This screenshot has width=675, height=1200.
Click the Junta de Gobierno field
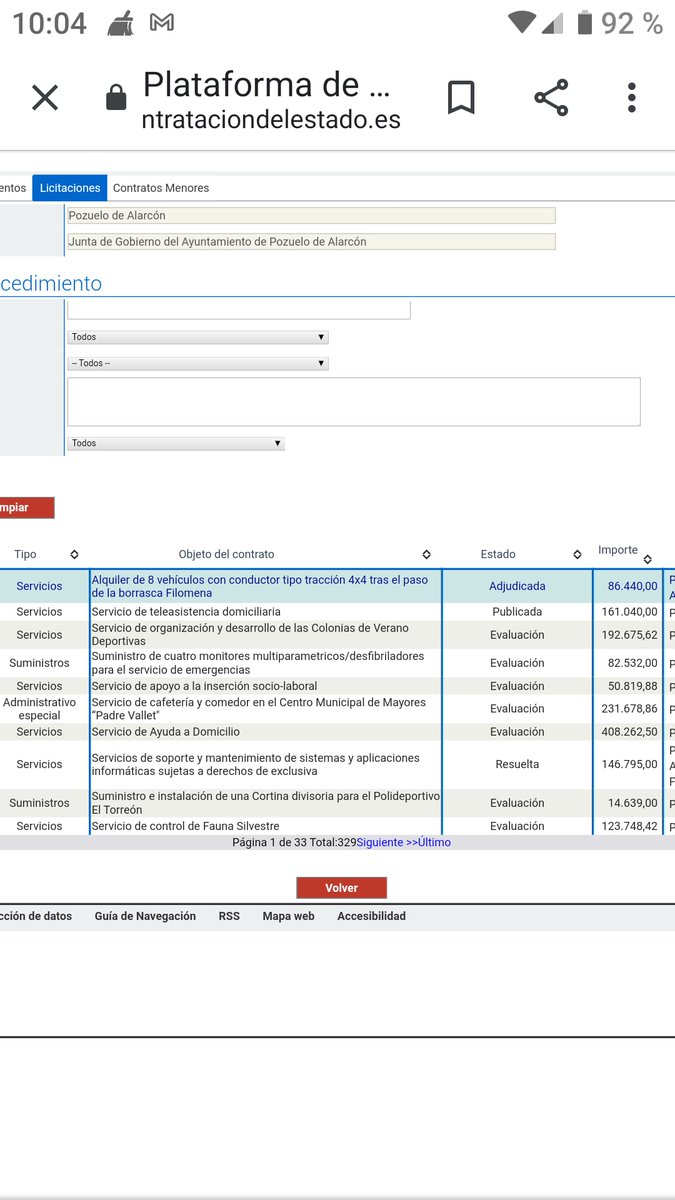311,241
